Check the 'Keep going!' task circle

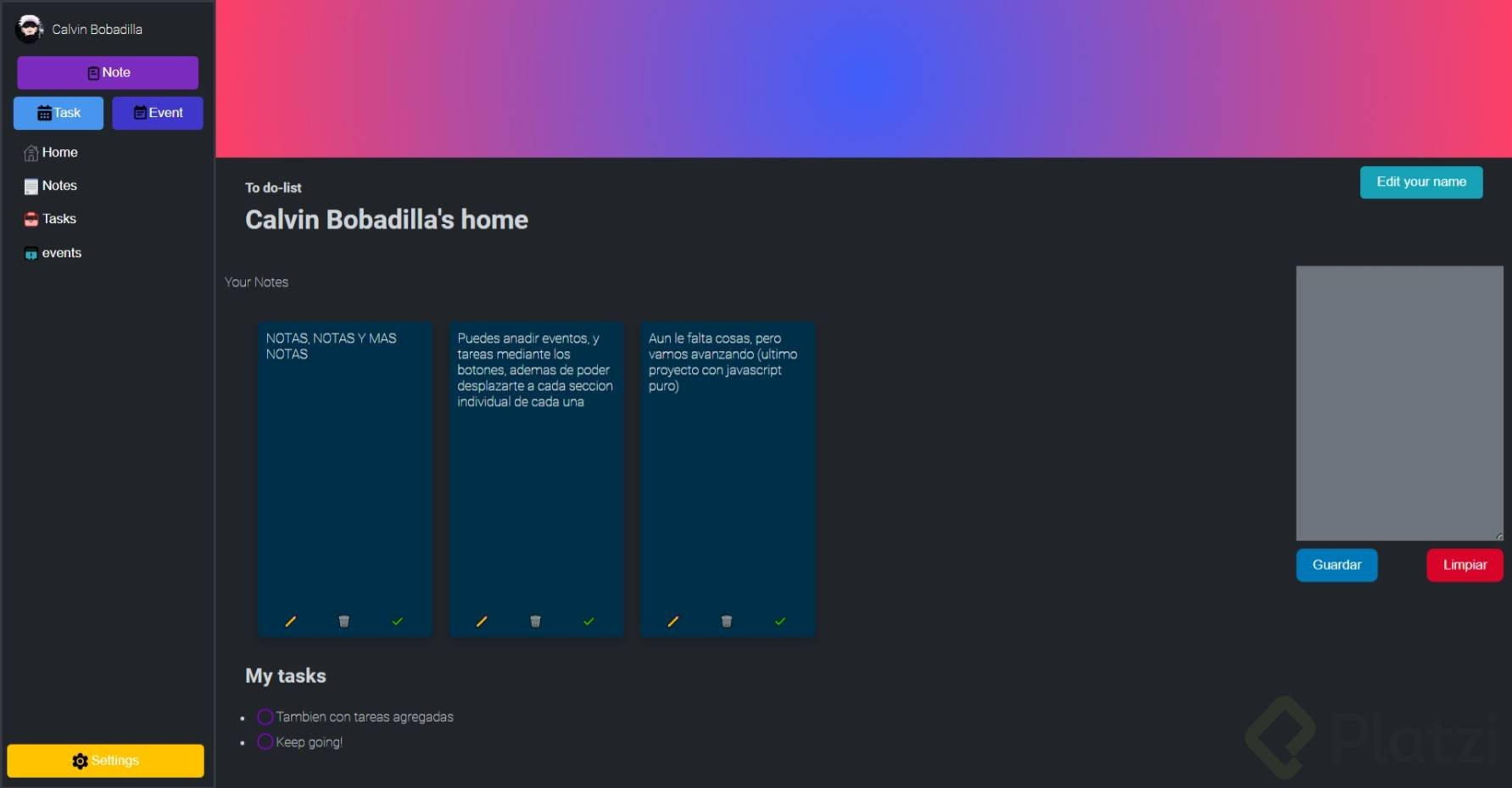[x=265, y=741]
